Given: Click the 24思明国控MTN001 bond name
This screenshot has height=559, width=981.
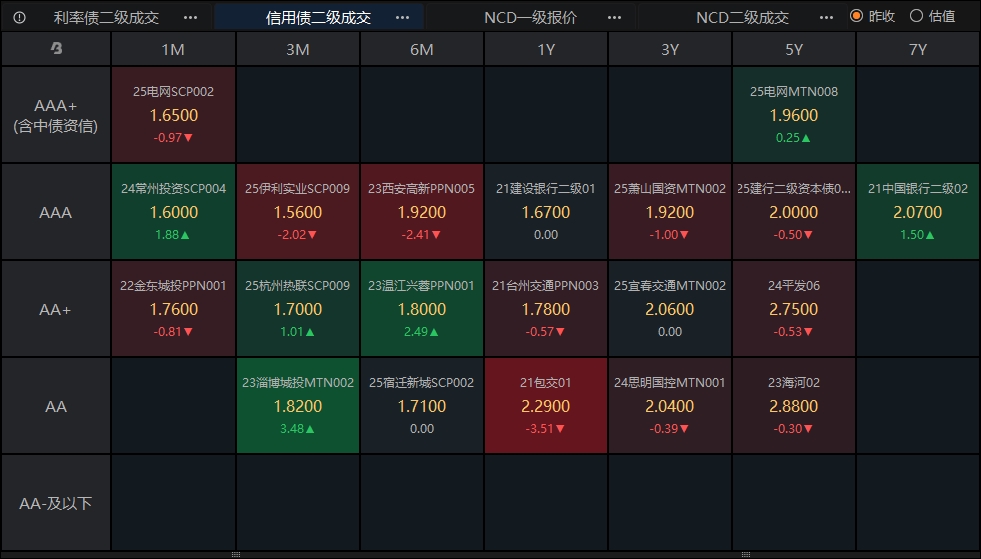Looking at the screenshot, I should 670,382.
